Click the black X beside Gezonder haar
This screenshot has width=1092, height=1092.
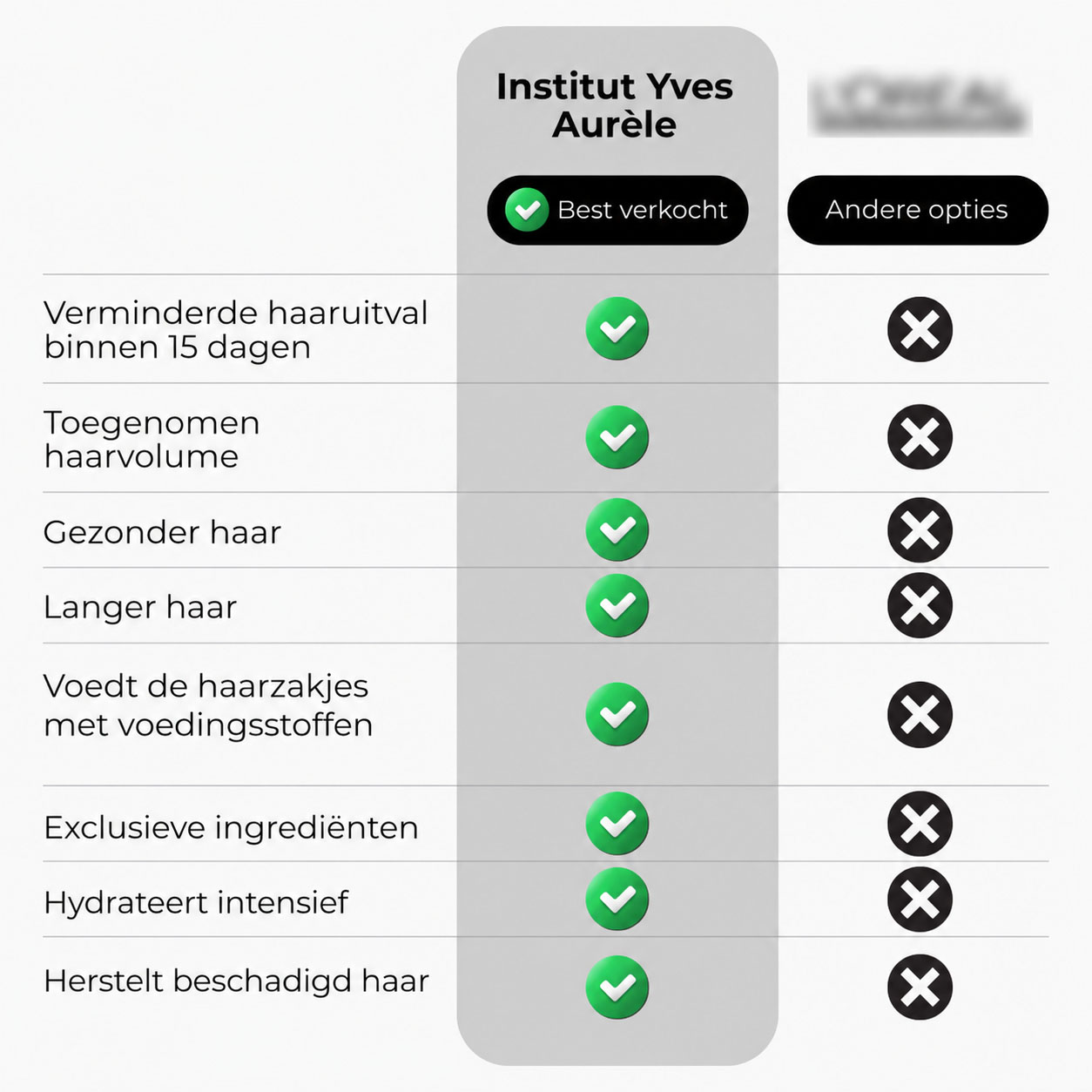[x=920, y=529]
